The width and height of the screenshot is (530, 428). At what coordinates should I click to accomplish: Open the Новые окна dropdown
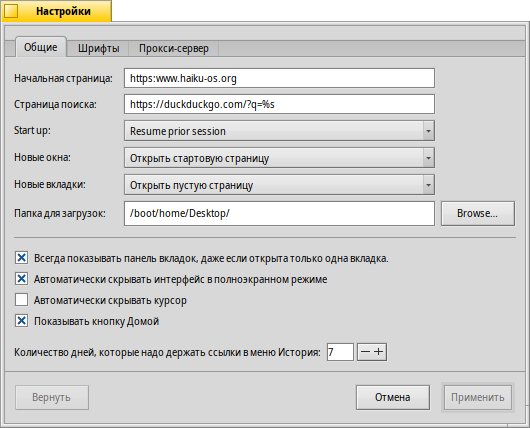pyautogui.click(x=279, y=158)
